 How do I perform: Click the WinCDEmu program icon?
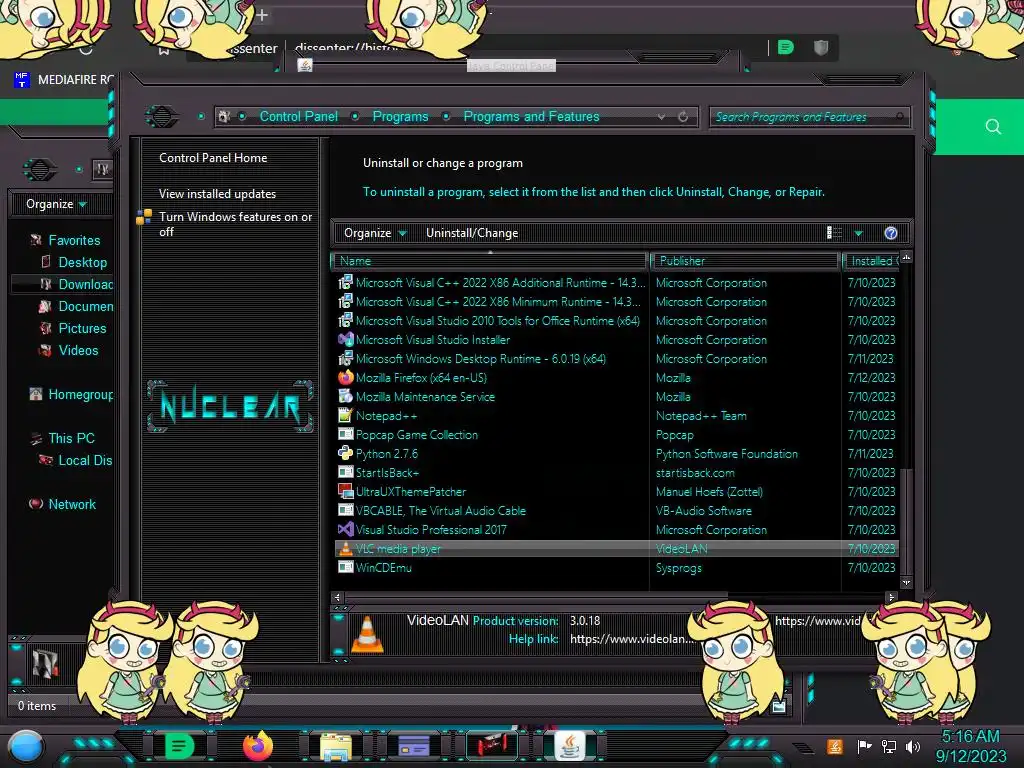point(345,568)
